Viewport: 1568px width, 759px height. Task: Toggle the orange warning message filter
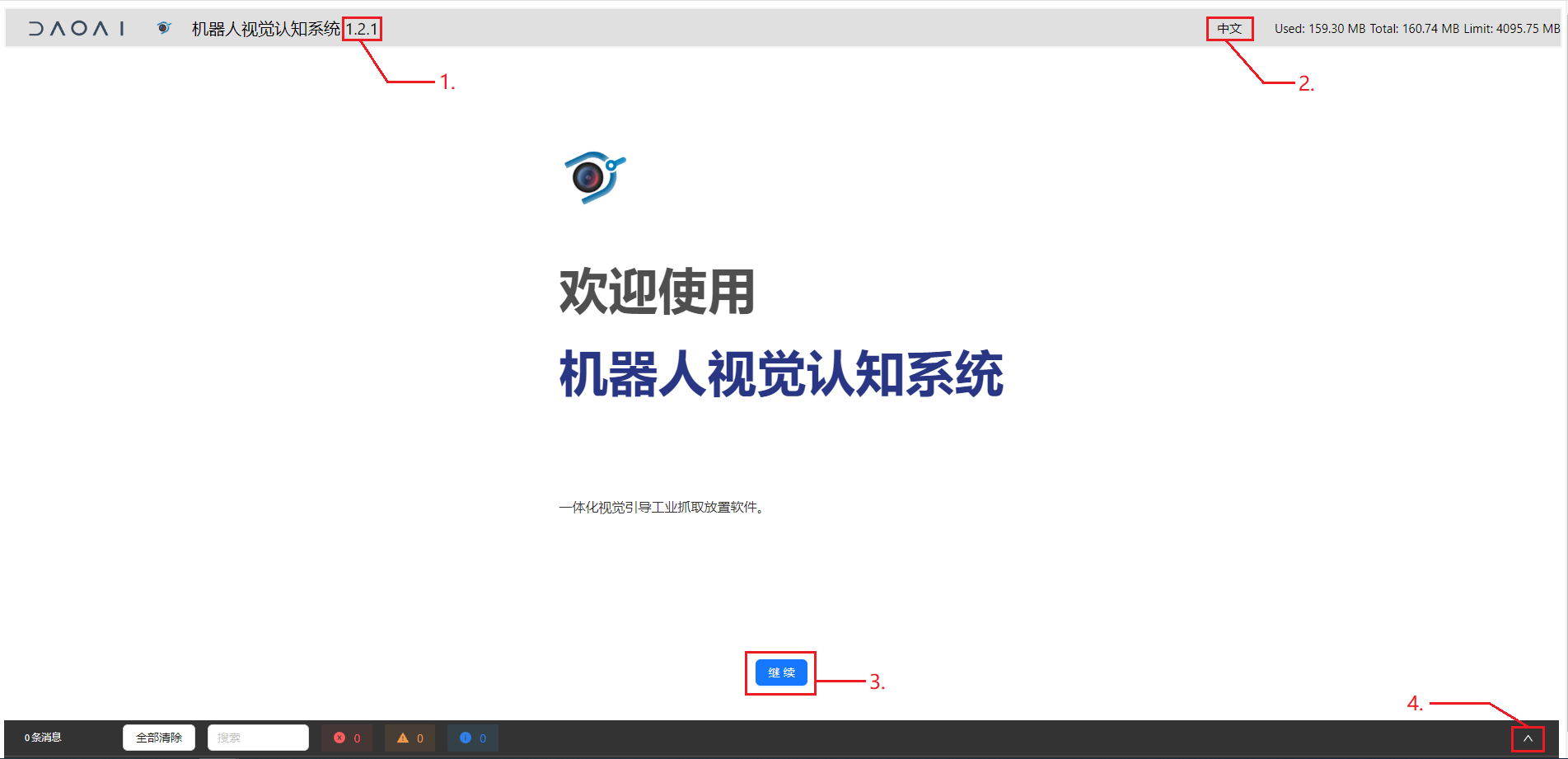pyautogui.click(x=410, y=738)
